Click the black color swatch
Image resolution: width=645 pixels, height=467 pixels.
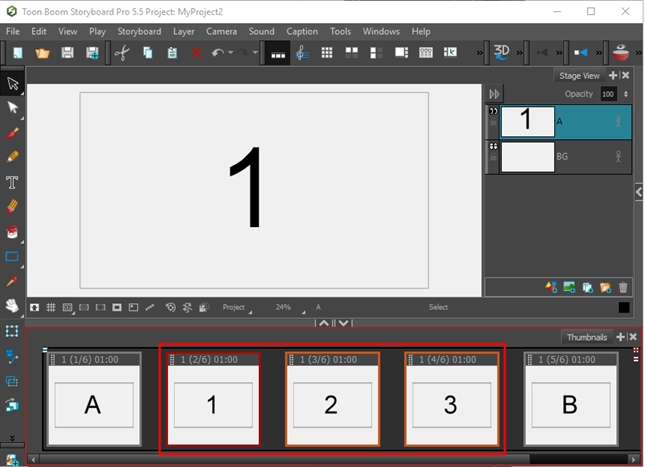[624, 308]
